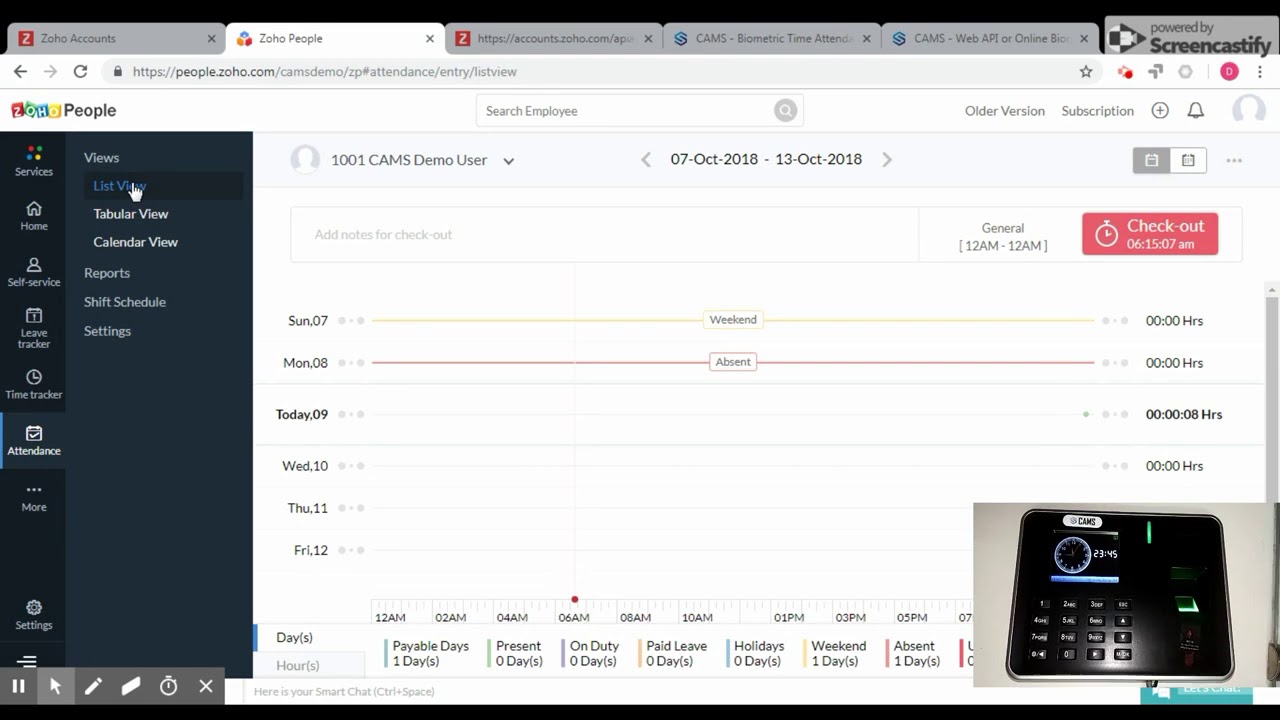Bookmark this page with star icon
The width and height of the screenshot is (1280, 720).
pyautogui.click(x=1086, y=72)
